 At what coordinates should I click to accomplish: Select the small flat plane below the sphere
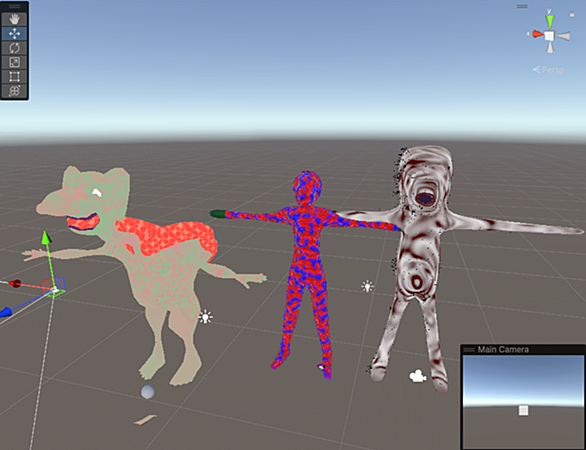(145, 420)
